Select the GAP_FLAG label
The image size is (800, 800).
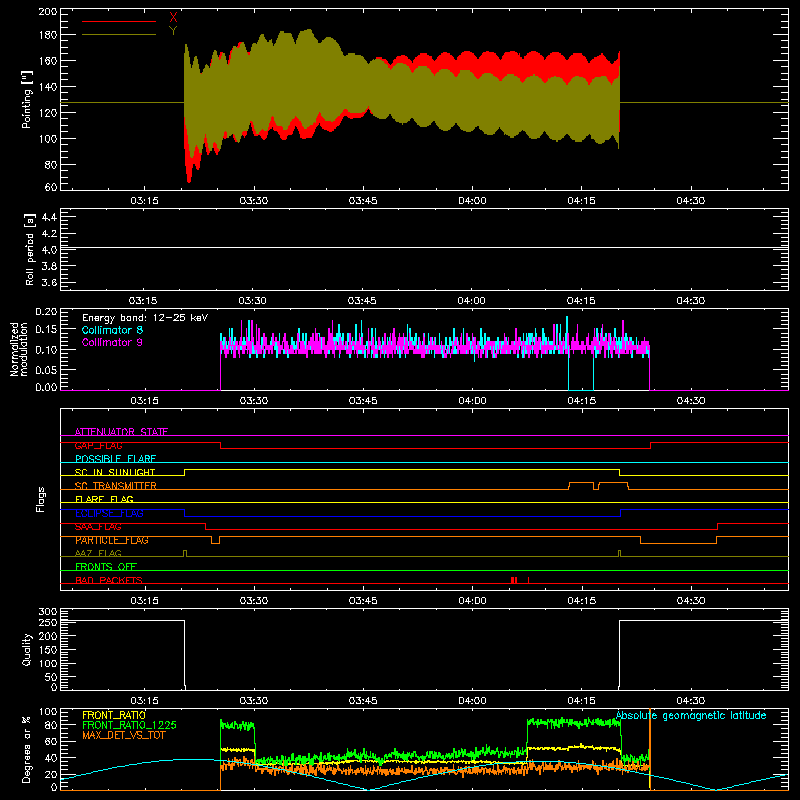(98, 445)
